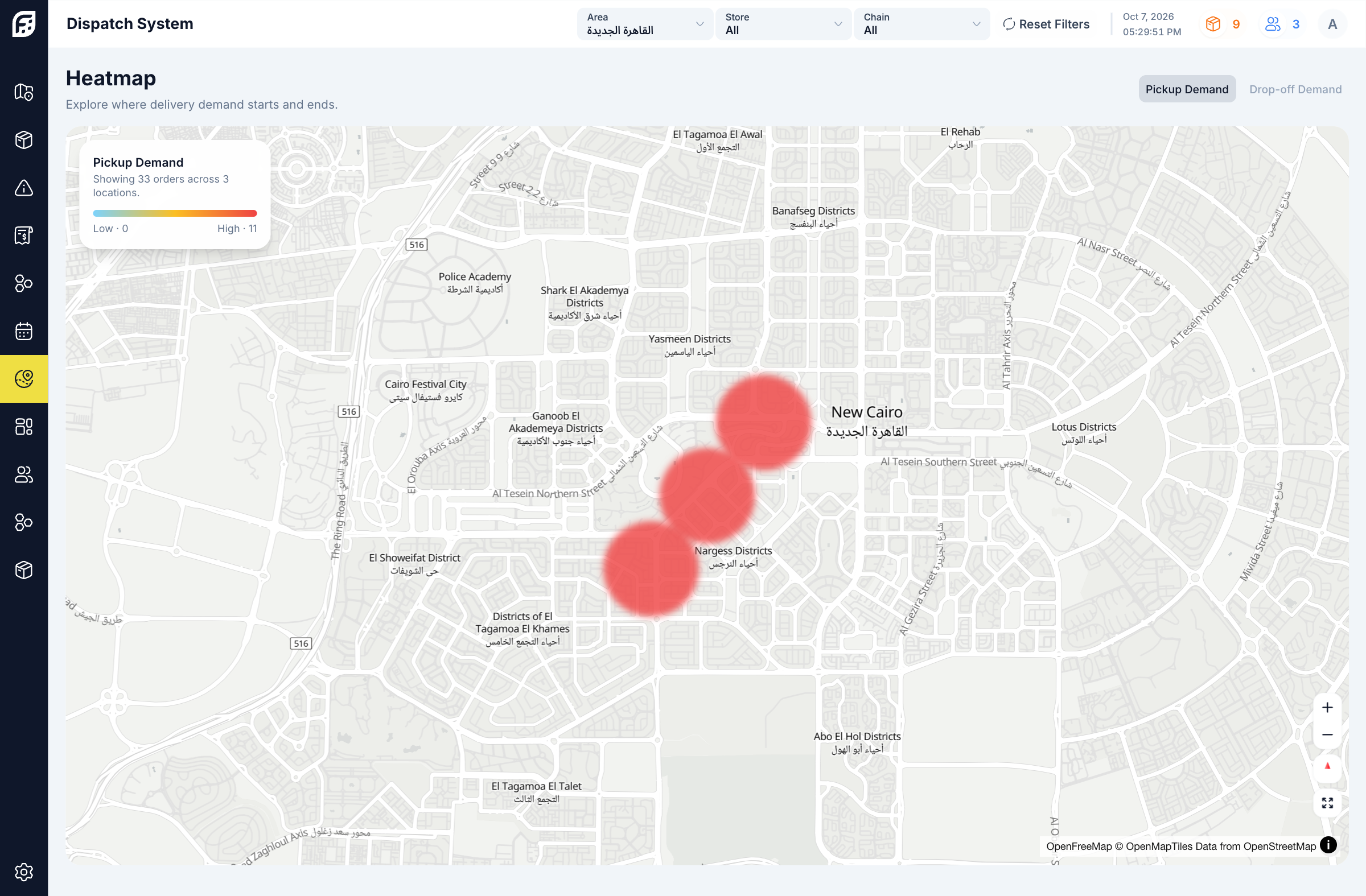Click the Police Academy map label
1366x896 pixels.
(x=475, y=282)
